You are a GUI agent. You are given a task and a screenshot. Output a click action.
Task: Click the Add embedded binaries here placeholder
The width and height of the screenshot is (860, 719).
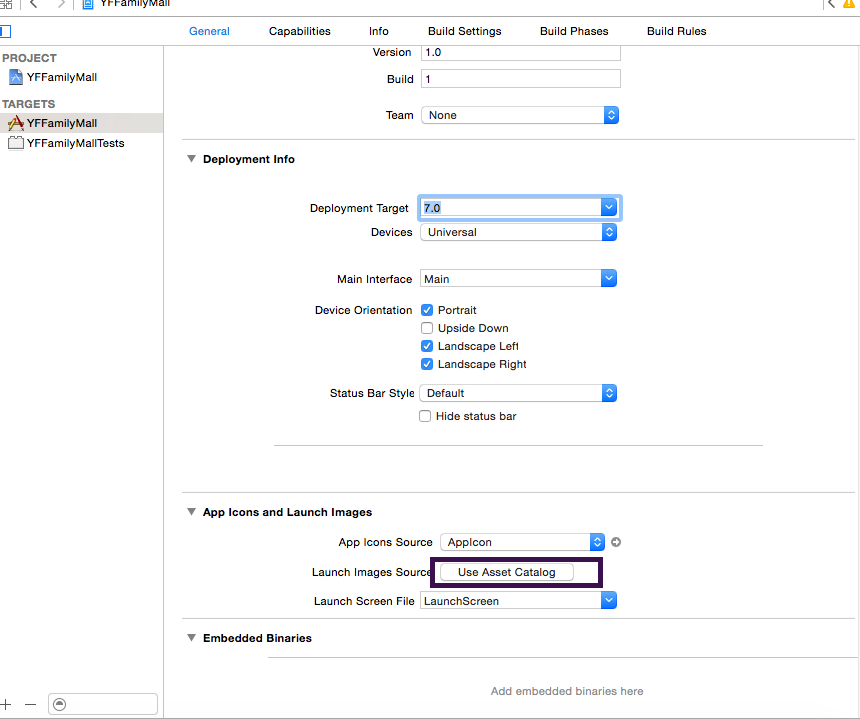567,691
